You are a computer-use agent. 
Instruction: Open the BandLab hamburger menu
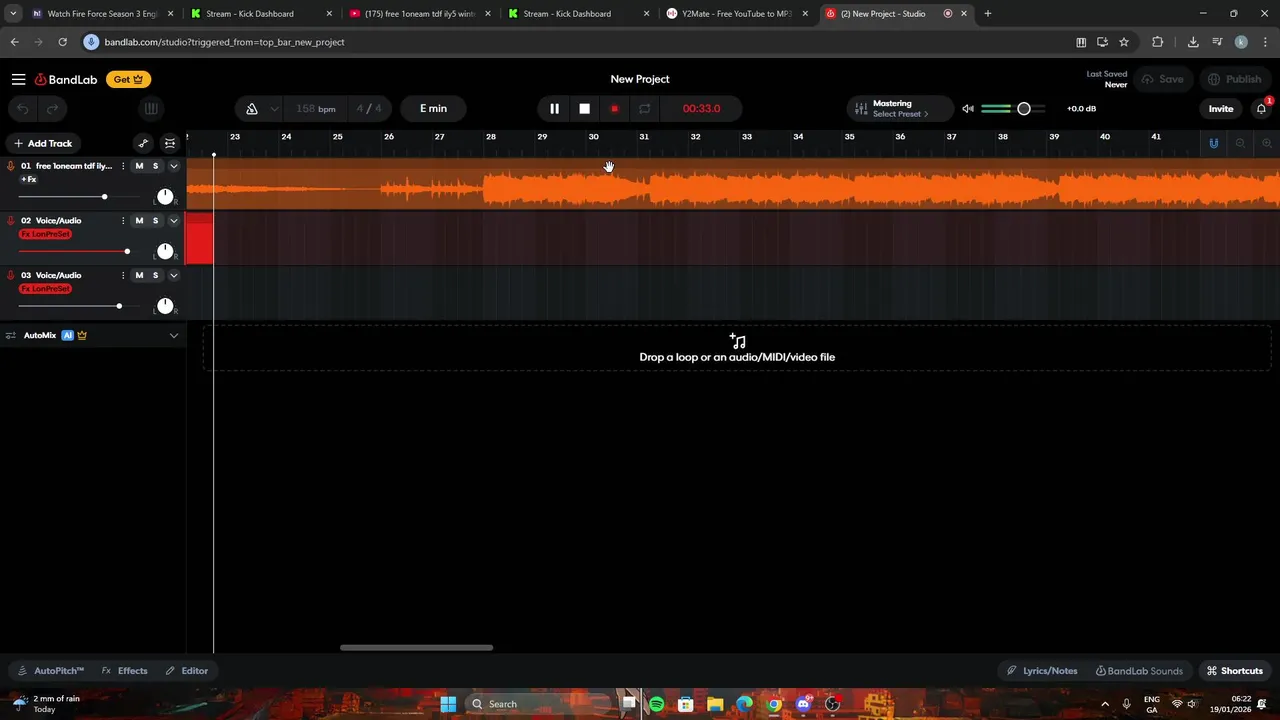coord(18,79)
